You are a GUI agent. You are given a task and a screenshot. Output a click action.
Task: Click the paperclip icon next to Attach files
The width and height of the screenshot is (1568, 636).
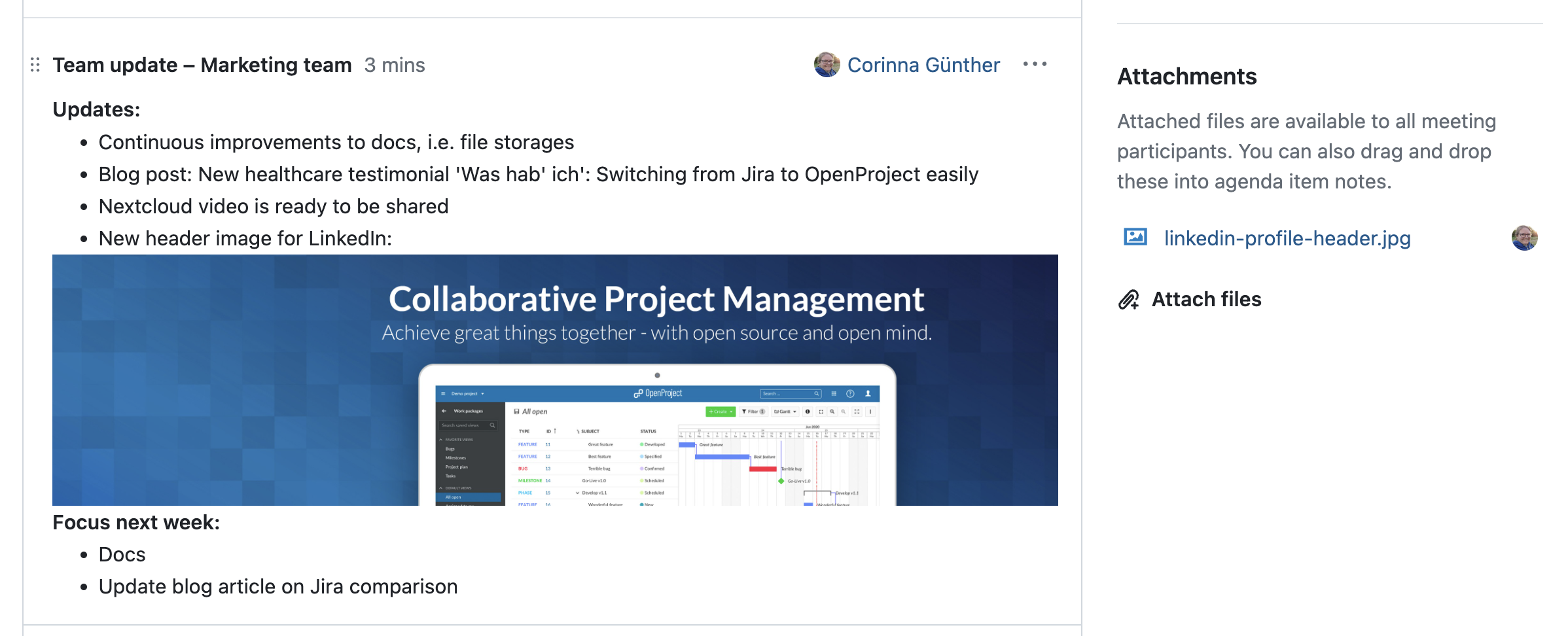pyautogui.click(x=1130, y=299)
